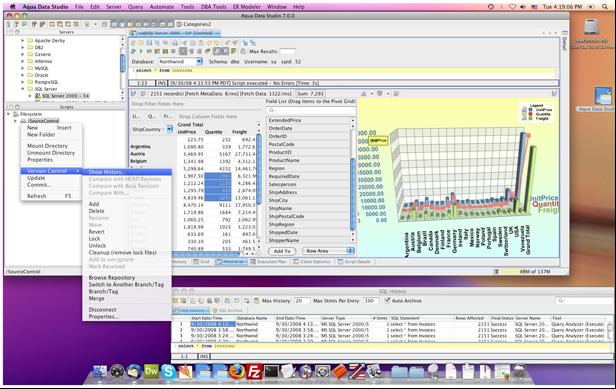The height and width of the screenshot is (389, 616).
Task: Open the Northwind database dropdown
Action: (x=180, y=62)
